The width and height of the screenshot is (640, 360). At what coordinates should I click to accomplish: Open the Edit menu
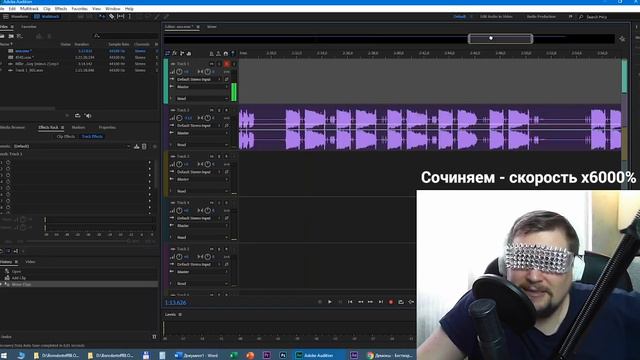tap(12, 9)
